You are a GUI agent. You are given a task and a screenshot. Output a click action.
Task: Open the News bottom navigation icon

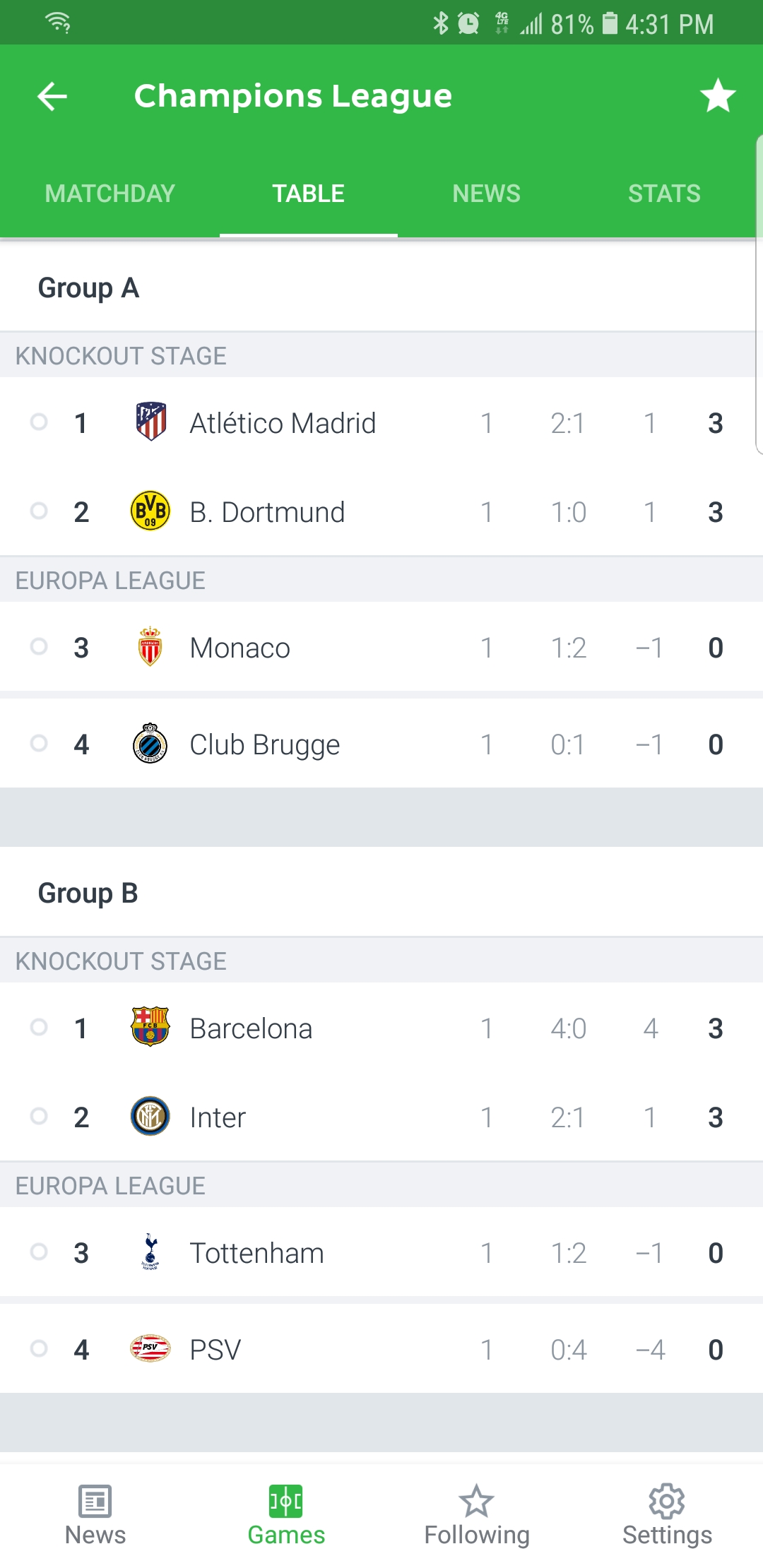(x=95, y=1501)
